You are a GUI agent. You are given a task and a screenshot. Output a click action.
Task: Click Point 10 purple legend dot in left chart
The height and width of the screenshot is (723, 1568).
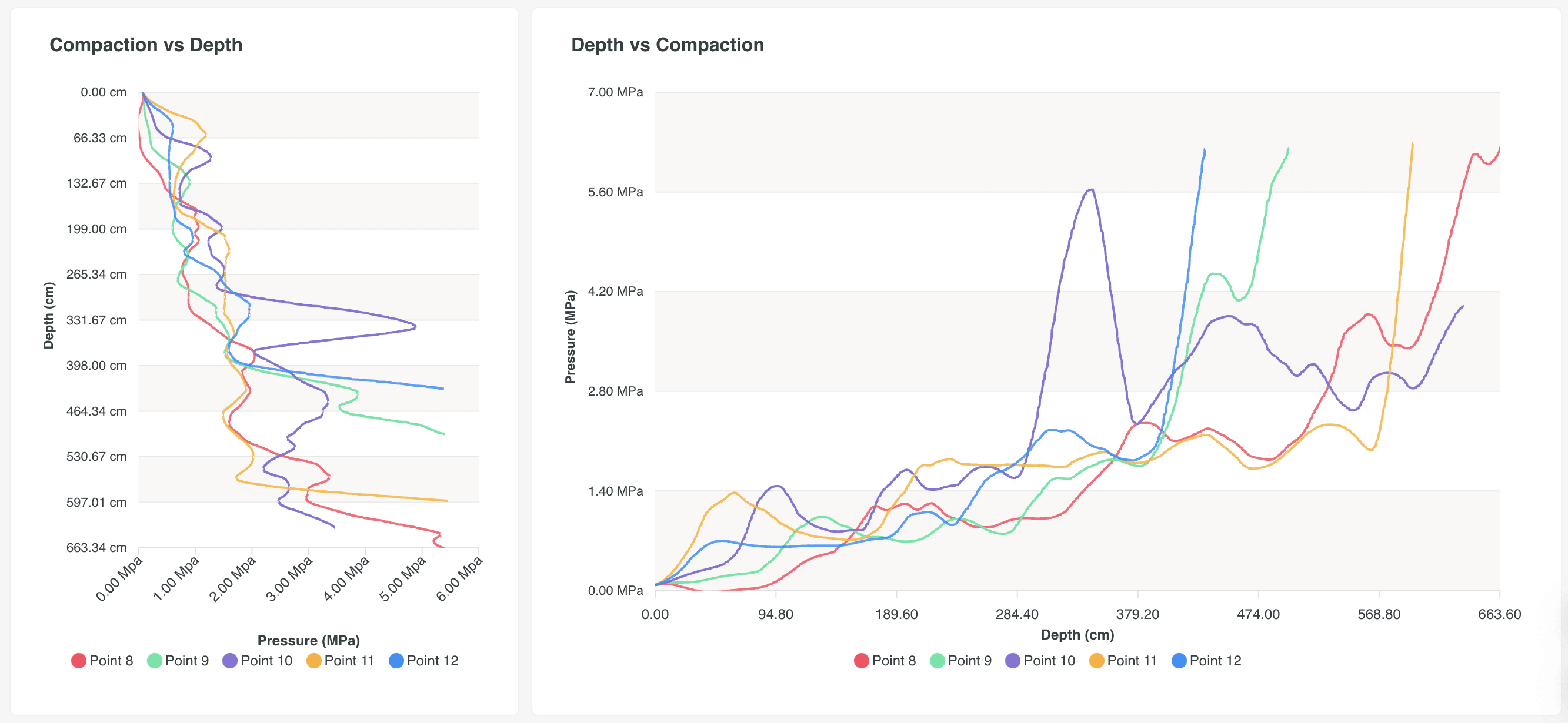(230, 661)
